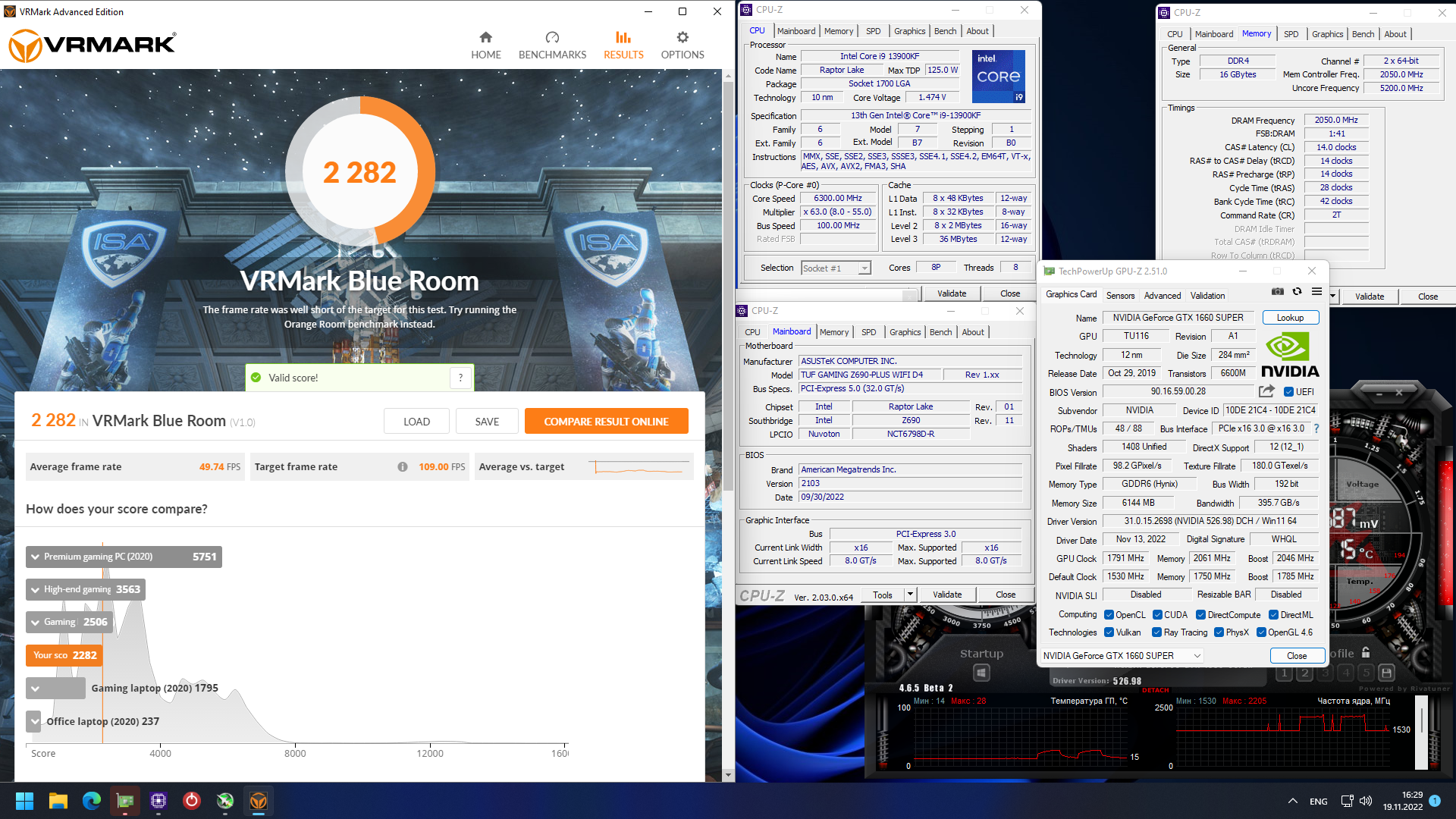This screenshot has height=819, width=1456.
Task: Take GPU-Z screenshot with camera icon
Action: (1278, 292)
